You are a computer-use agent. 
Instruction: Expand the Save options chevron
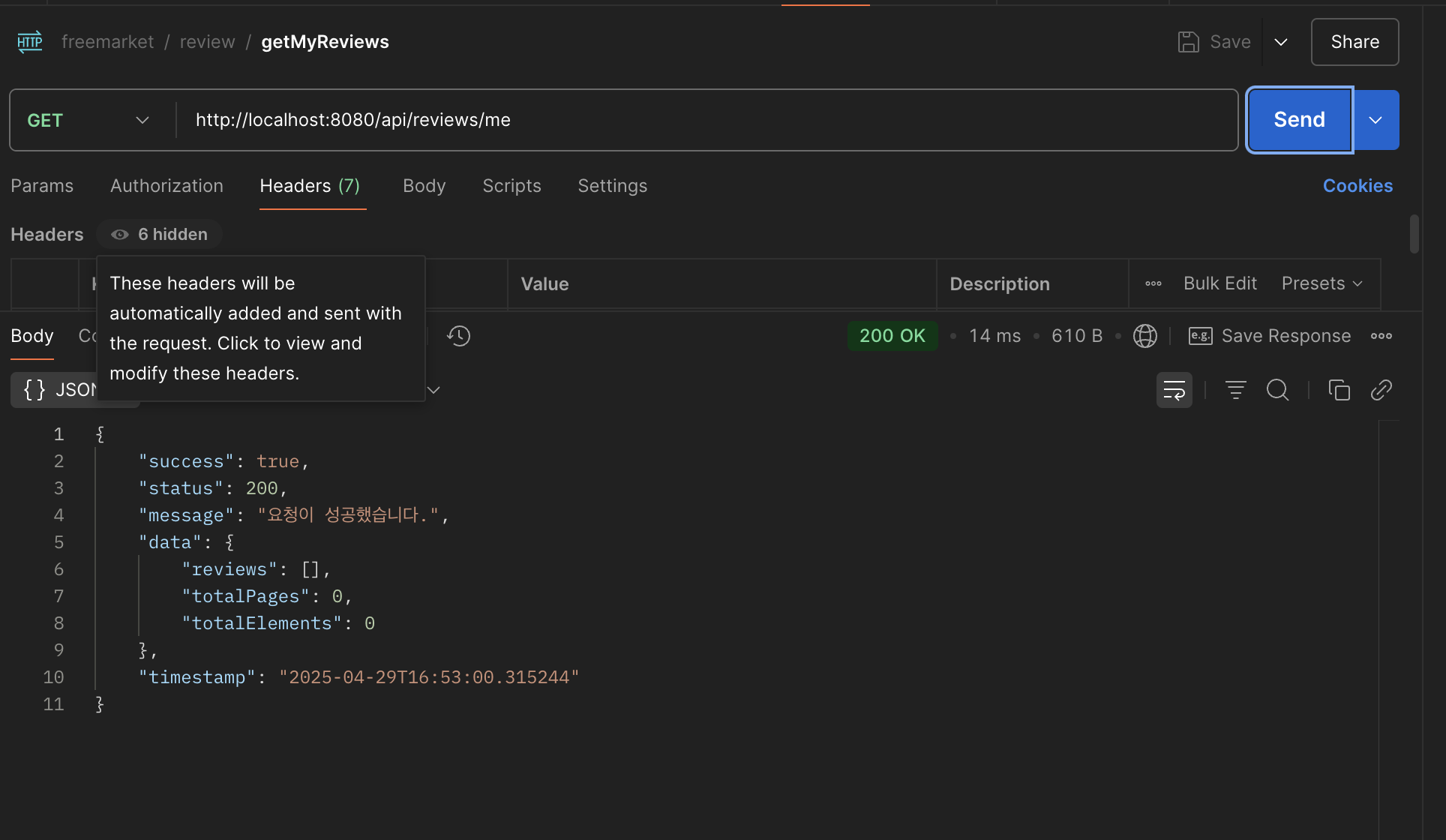[x=1281, y=42]
